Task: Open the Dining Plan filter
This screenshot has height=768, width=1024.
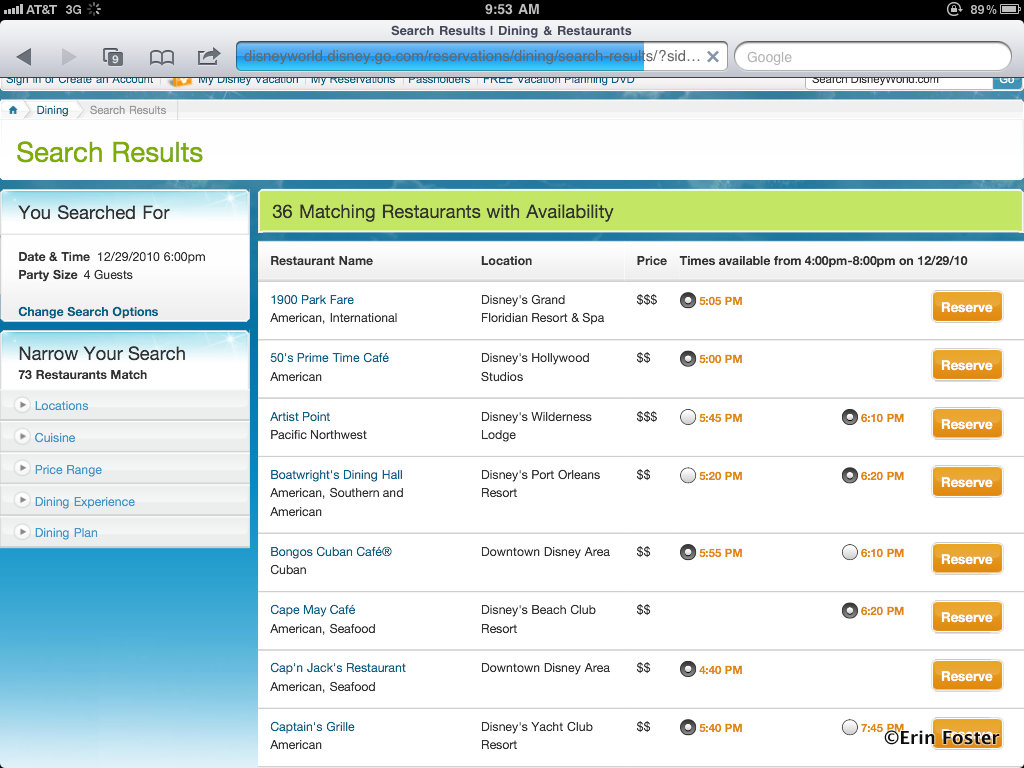Action: pos(66,533)
